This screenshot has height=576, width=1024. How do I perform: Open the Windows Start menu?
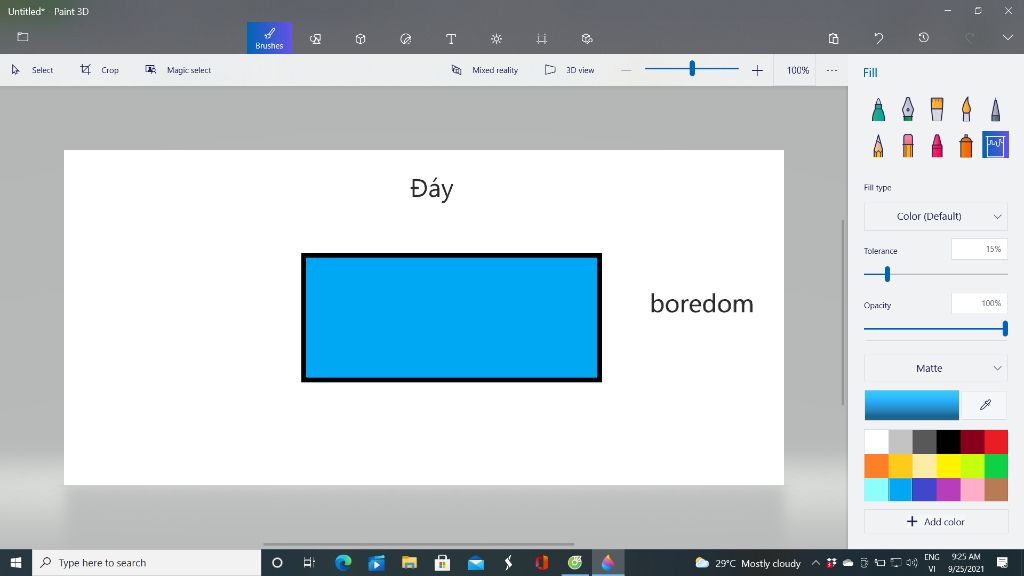16,562
